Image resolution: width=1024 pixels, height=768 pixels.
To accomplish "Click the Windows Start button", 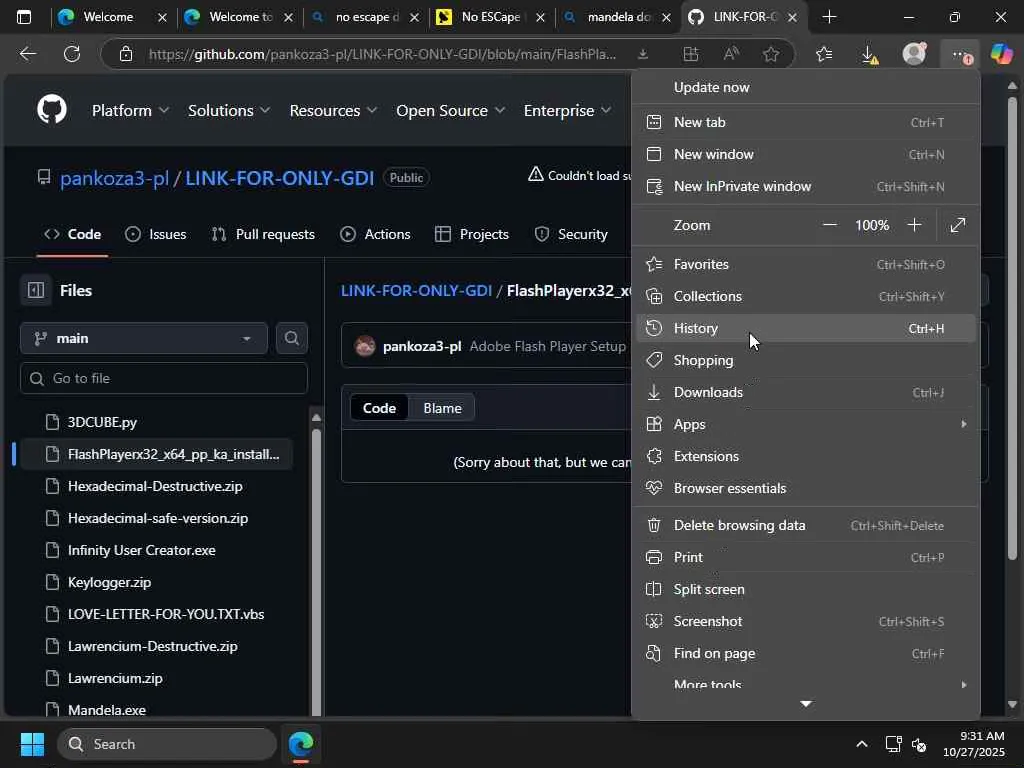I will coord(32,744).
